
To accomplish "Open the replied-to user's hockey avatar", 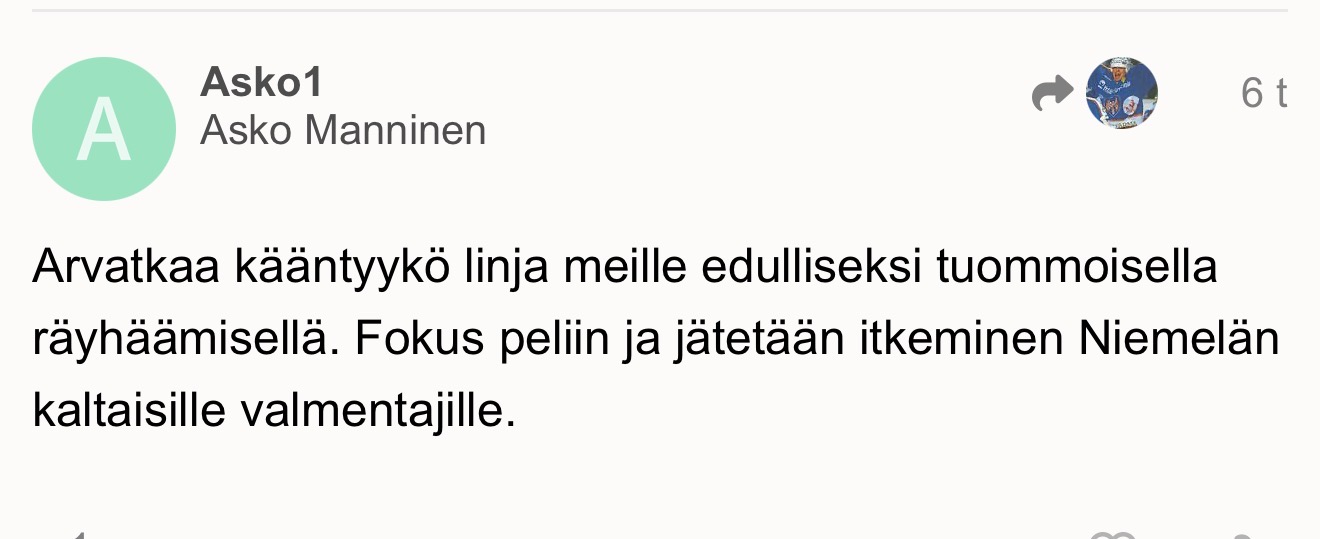I will point(1121,93).
